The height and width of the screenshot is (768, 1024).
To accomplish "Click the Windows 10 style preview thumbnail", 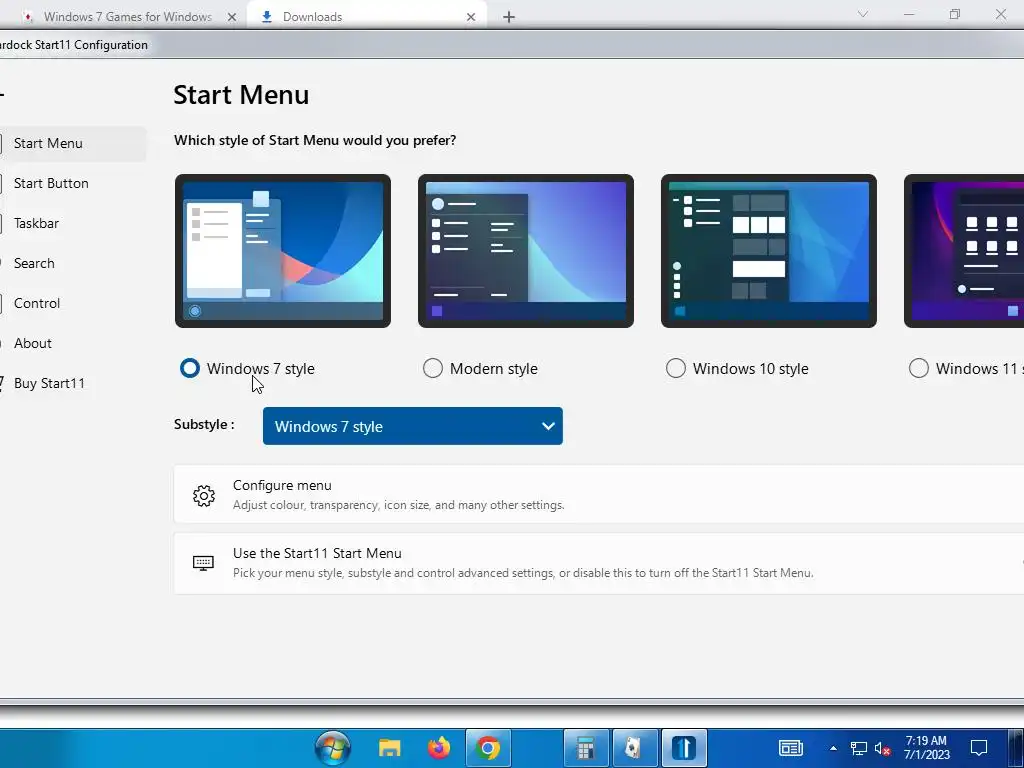I will tap(769, 251).
